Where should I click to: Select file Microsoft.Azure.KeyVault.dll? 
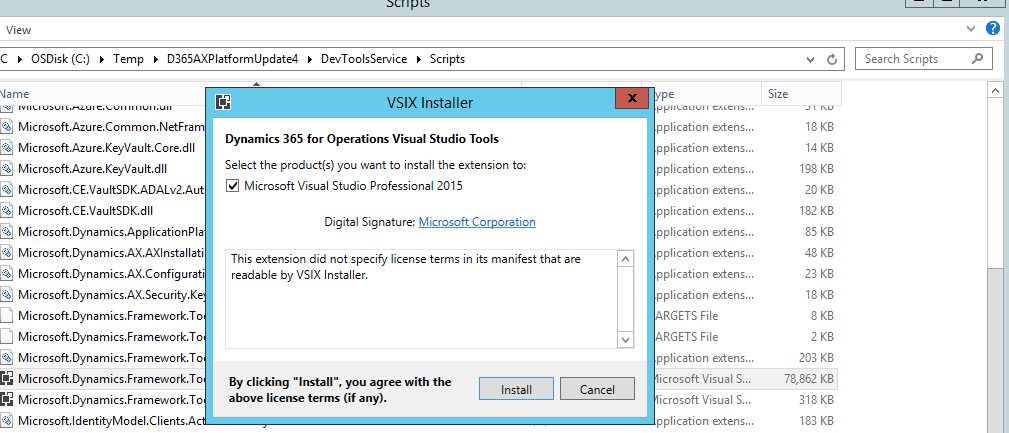[x=93, y=169]
